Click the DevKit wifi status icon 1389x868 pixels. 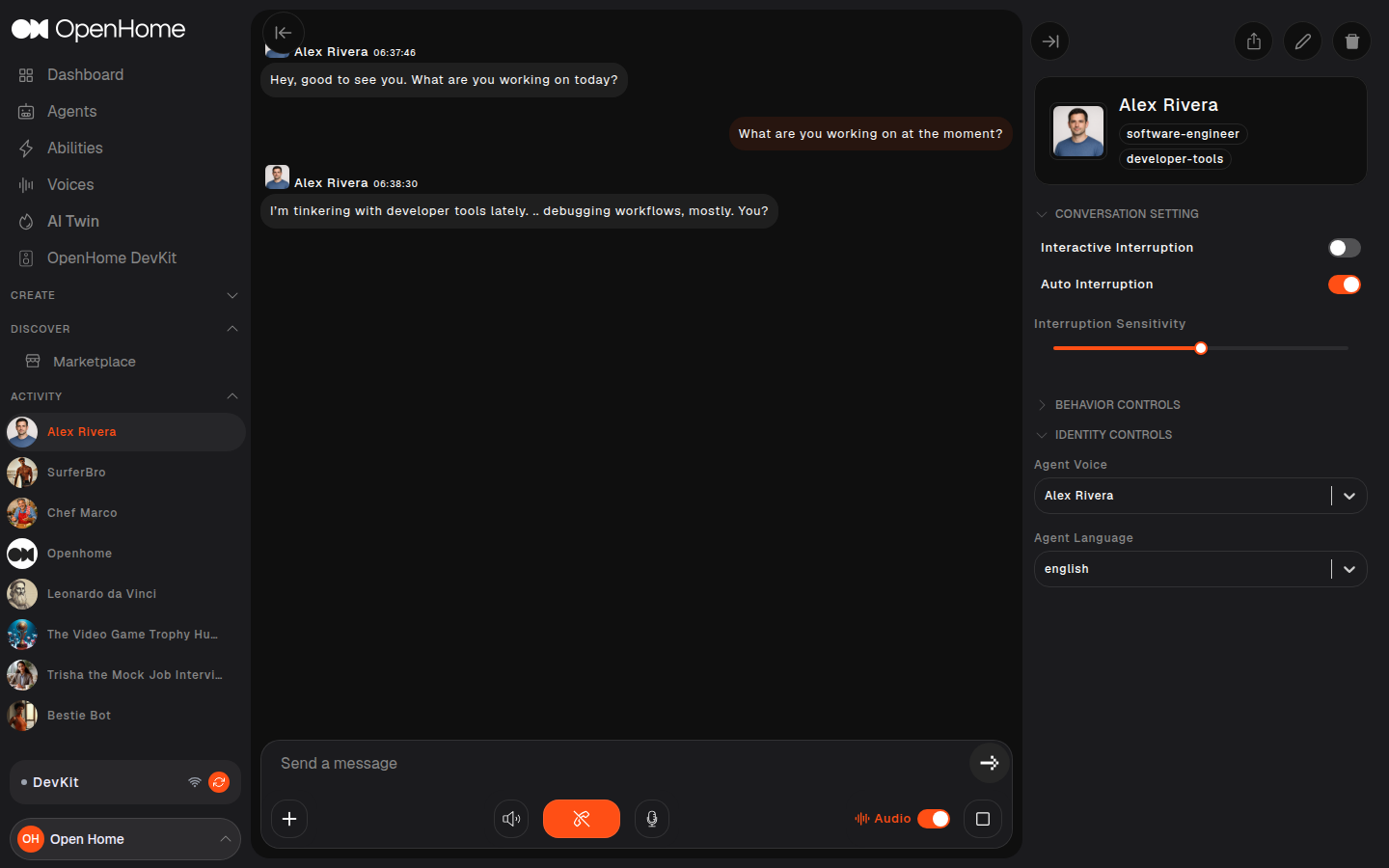[x=195, y=782]
